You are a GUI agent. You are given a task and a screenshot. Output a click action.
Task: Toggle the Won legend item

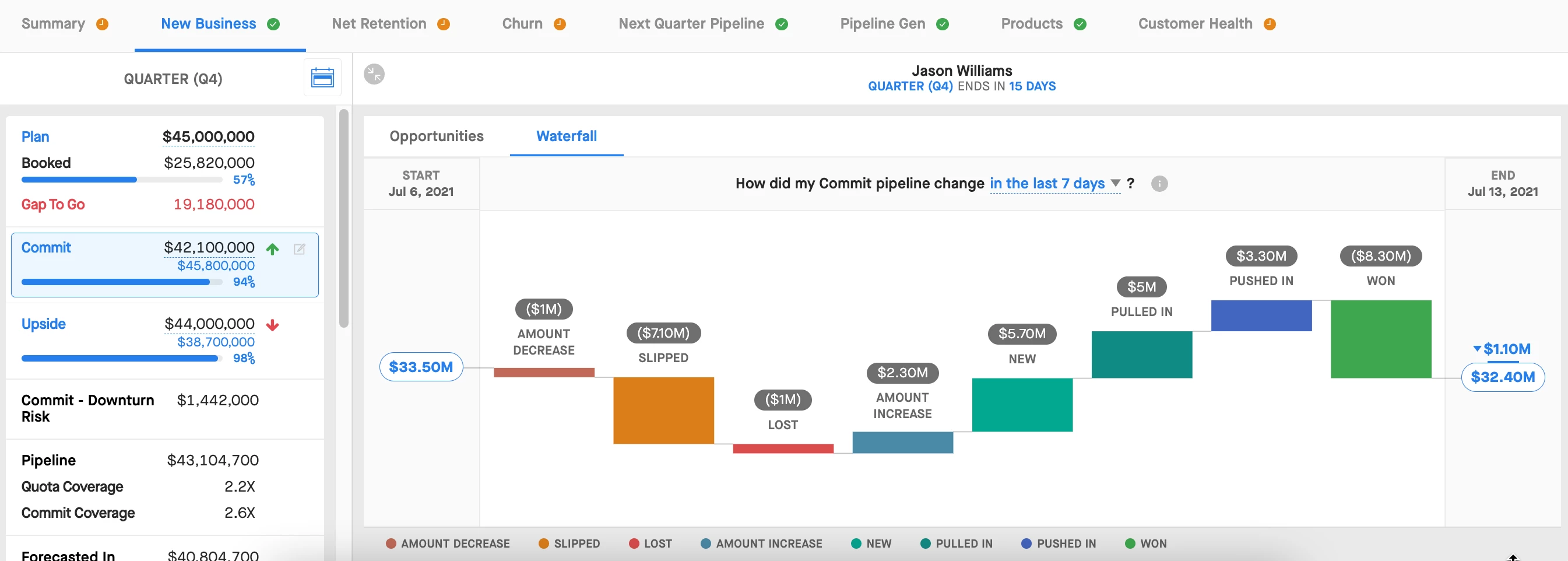click(x=1145, y=544)
